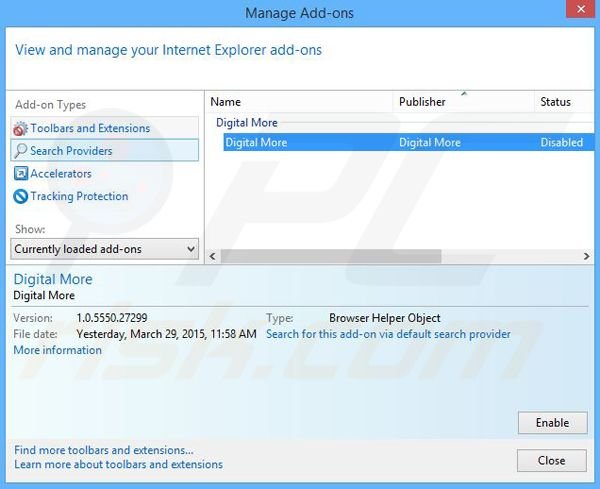This screenshot has height=489, width=600.
Task: Select Search Providers add-on type
Action: click(104, 150)
